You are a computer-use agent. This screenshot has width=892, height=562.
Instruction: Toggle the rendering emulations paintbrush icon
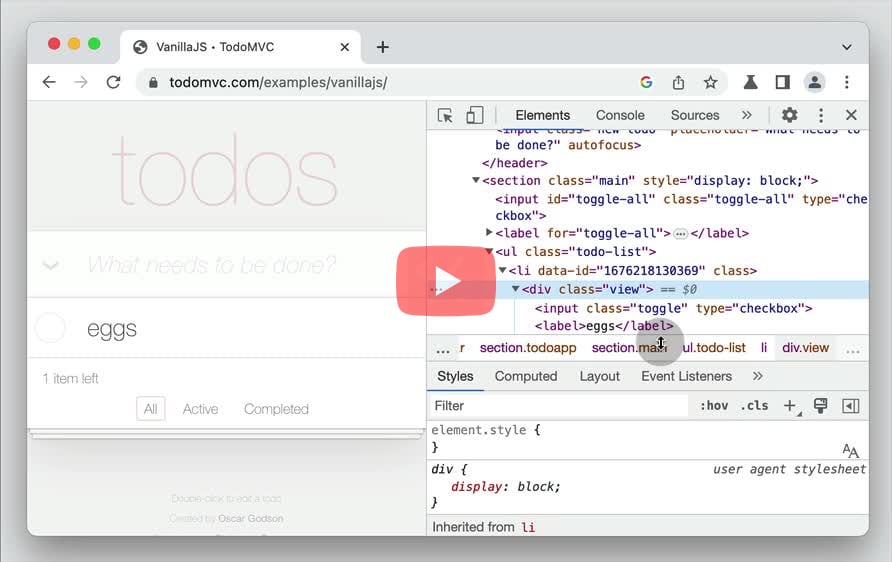[820, 406]
